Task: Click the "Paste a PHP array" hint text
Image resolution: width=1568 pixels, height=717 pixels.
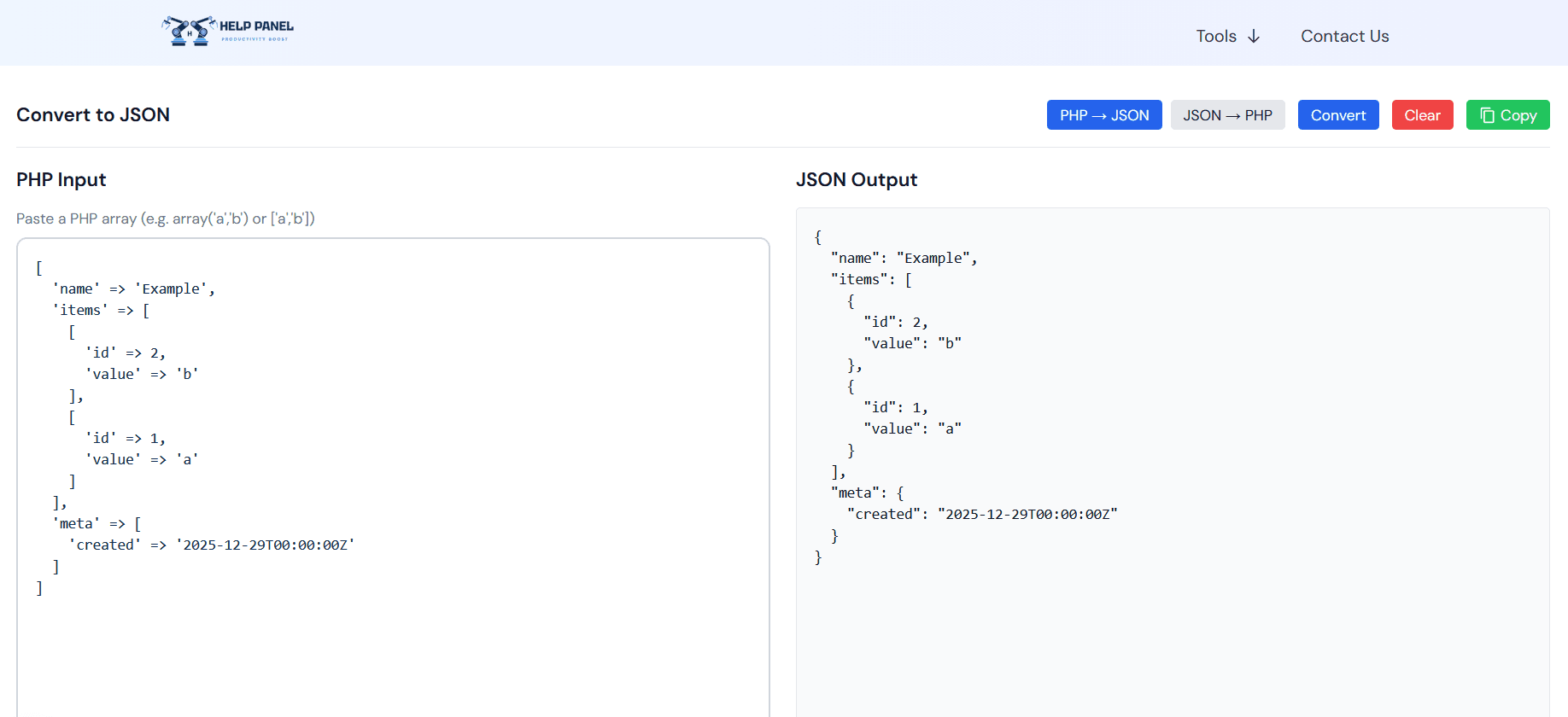Action: coord(166,219)
